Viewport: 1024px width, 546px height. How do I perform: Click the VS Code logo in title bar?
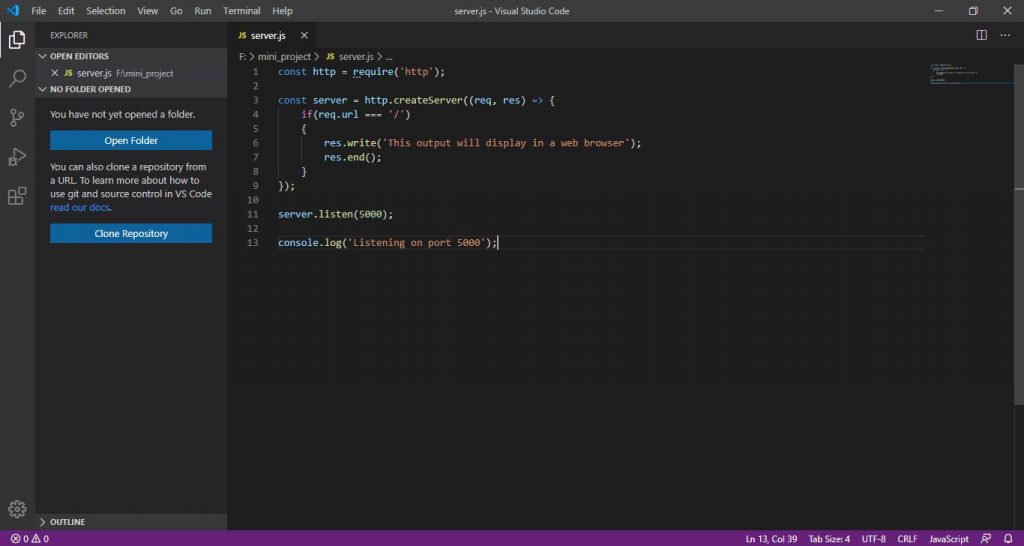(x=13, y=10)
